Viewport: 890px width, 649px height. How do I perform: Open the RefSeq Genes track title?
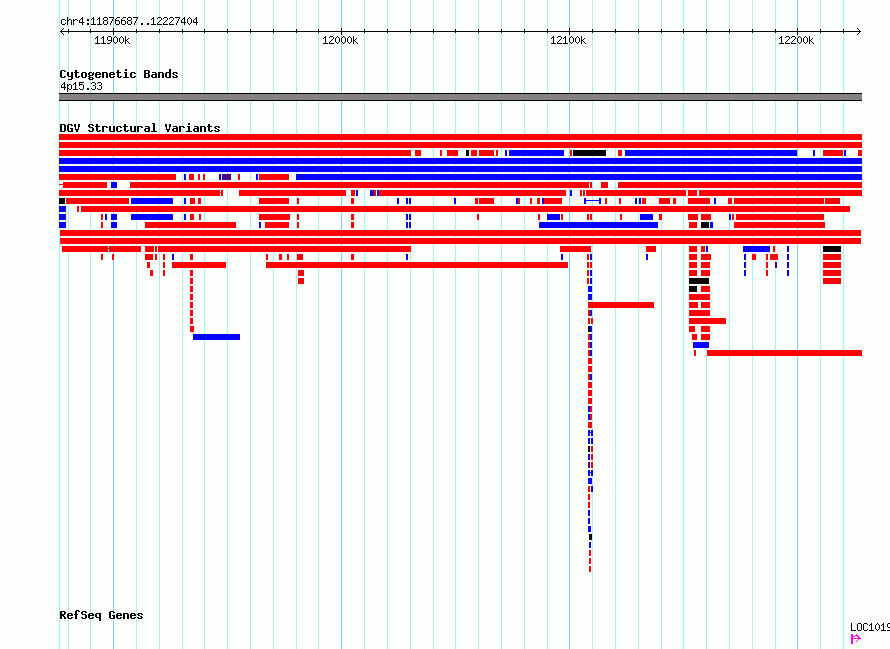(x=101, y=615)
